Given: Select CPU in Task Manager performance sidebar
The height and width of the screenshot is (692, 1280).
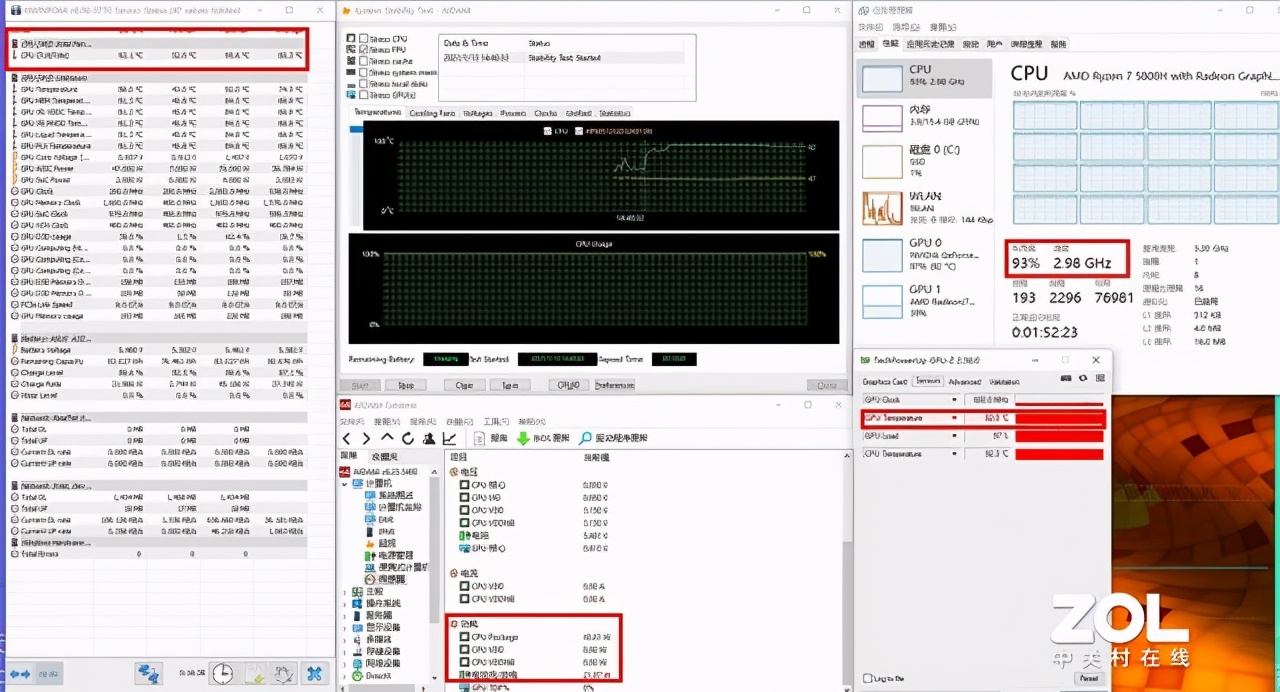Looking at the screenshot, I should pos(923,78).
